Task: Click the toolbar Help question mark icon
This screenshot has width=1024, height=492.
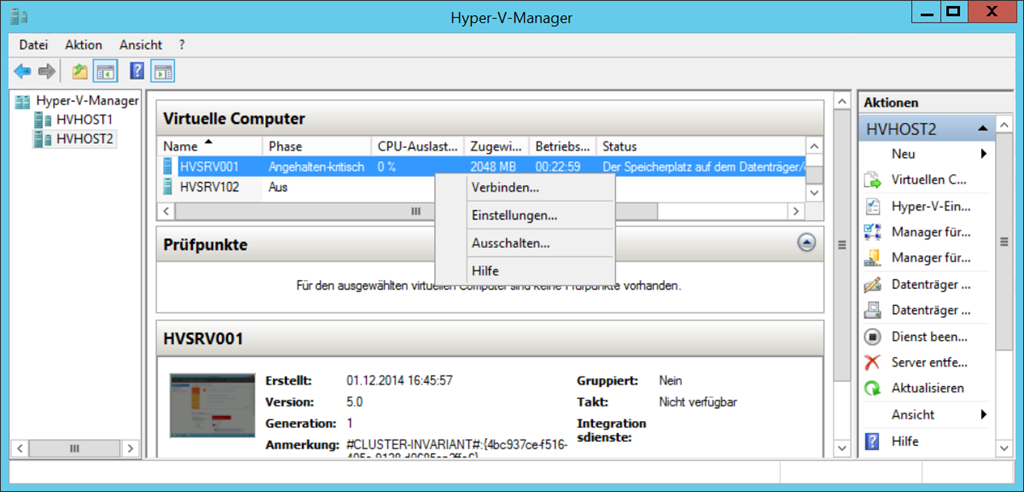Action: pyautogui.click(x=136, y=71)
